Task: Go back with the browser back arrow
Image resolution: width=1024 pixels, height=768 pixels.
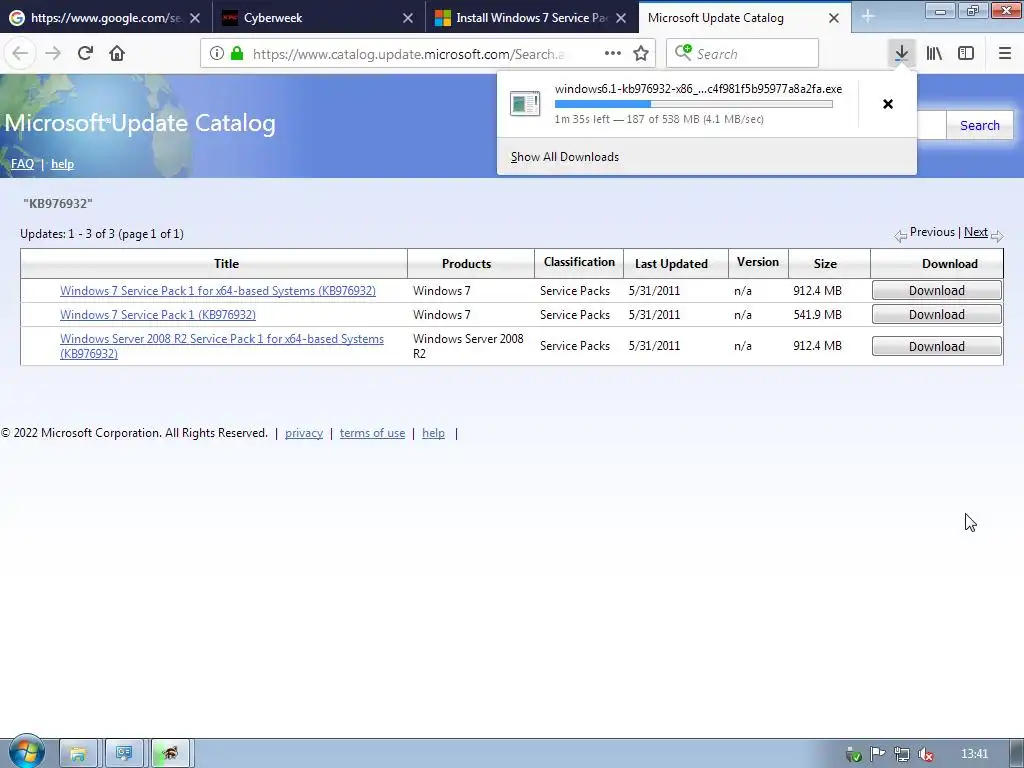Action: (x=20, y=54)
